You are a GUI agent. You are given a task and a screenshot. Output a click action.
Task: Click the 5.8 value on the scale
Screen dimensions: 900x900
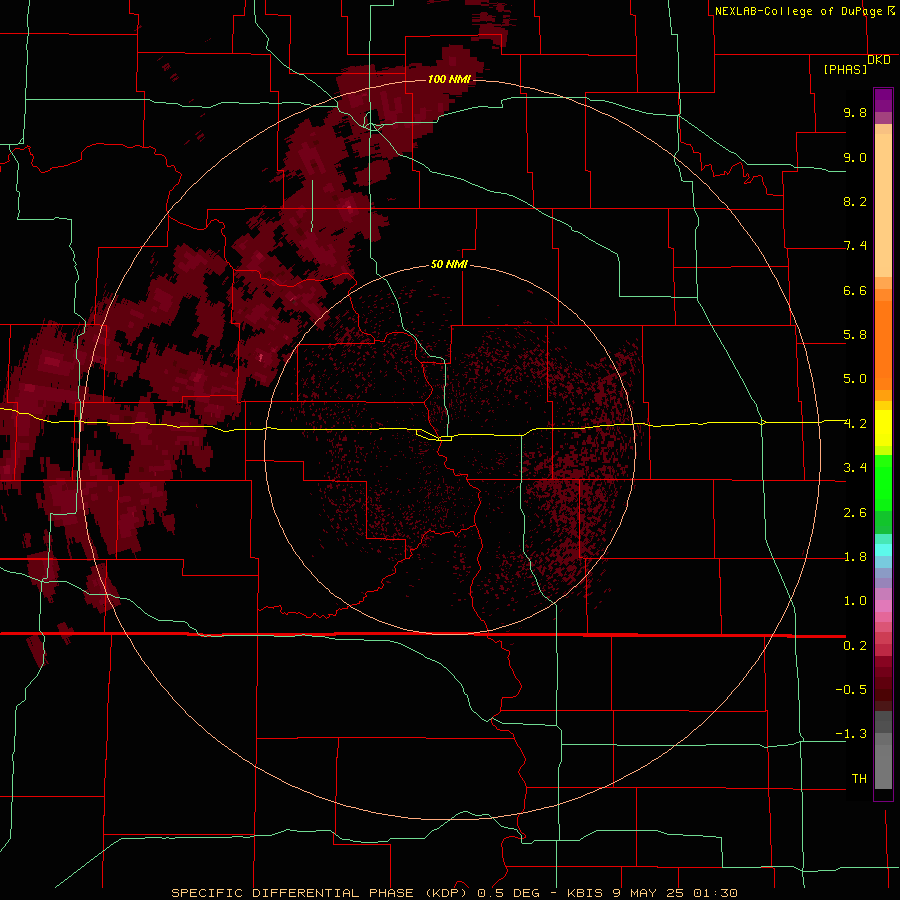tap(855, 334)
